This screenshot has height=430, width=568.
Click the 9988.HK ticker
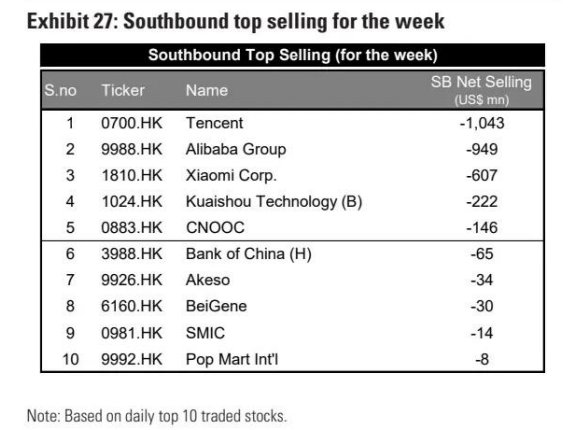(x=132, y=150)
